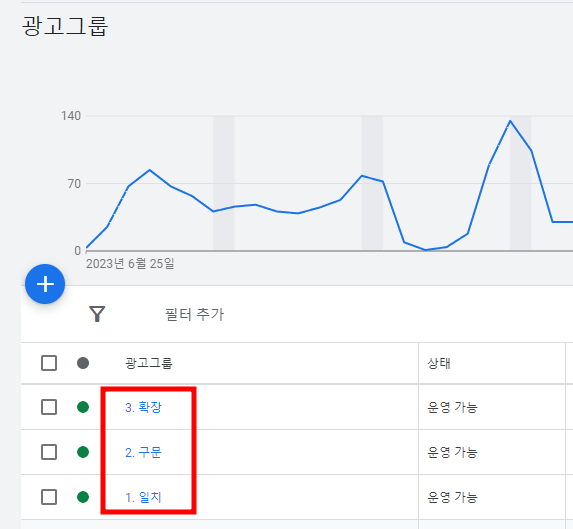This screenshot has height=529, width=573.
Task: Click green status dot for 2. 구문
Action: click(x=83, y=452)
